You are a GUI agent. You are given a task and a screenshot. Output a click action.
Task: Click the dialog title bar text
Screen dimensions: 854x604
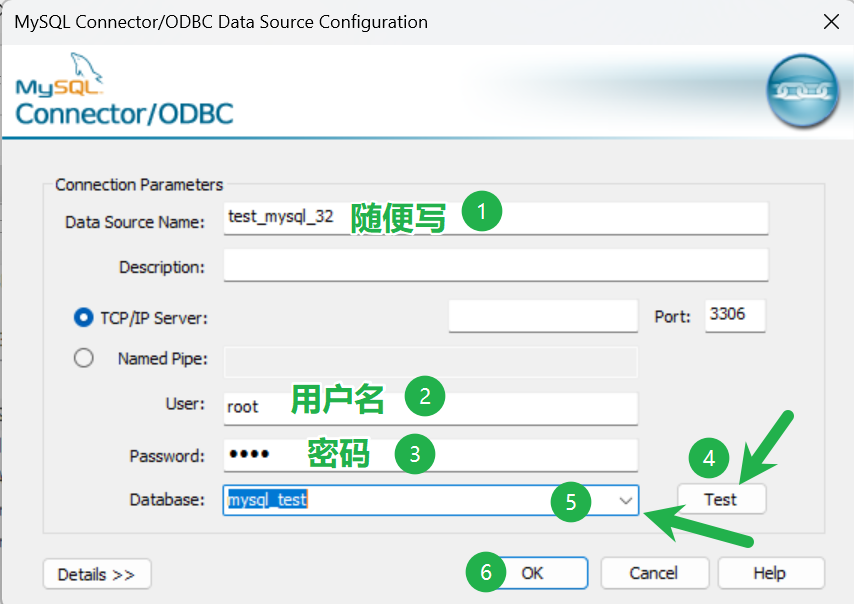click(x=221, y=22)
